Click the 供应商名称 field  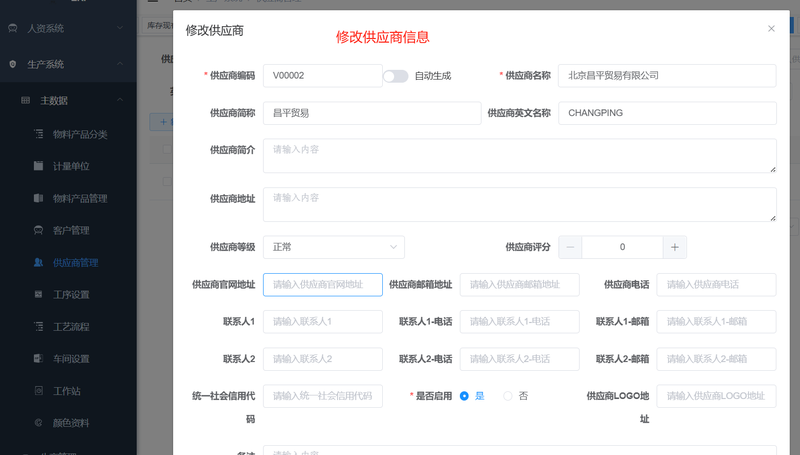tap(667, 75)
